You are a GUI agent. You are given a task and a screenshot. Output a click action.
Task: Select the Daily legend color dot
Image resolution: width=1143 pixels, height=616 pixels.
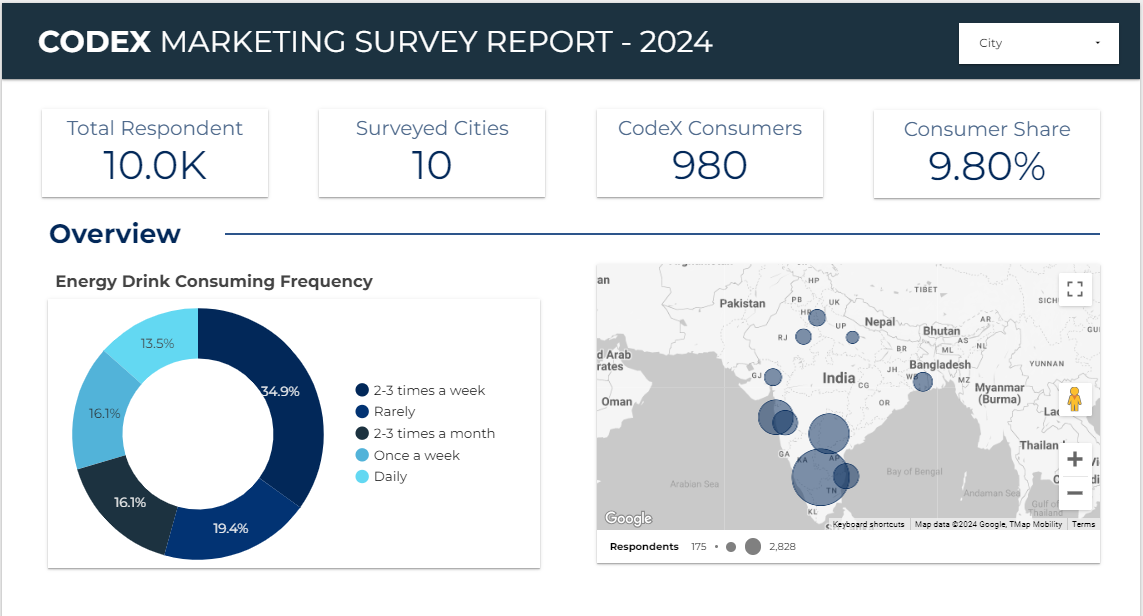pos(362,476)
